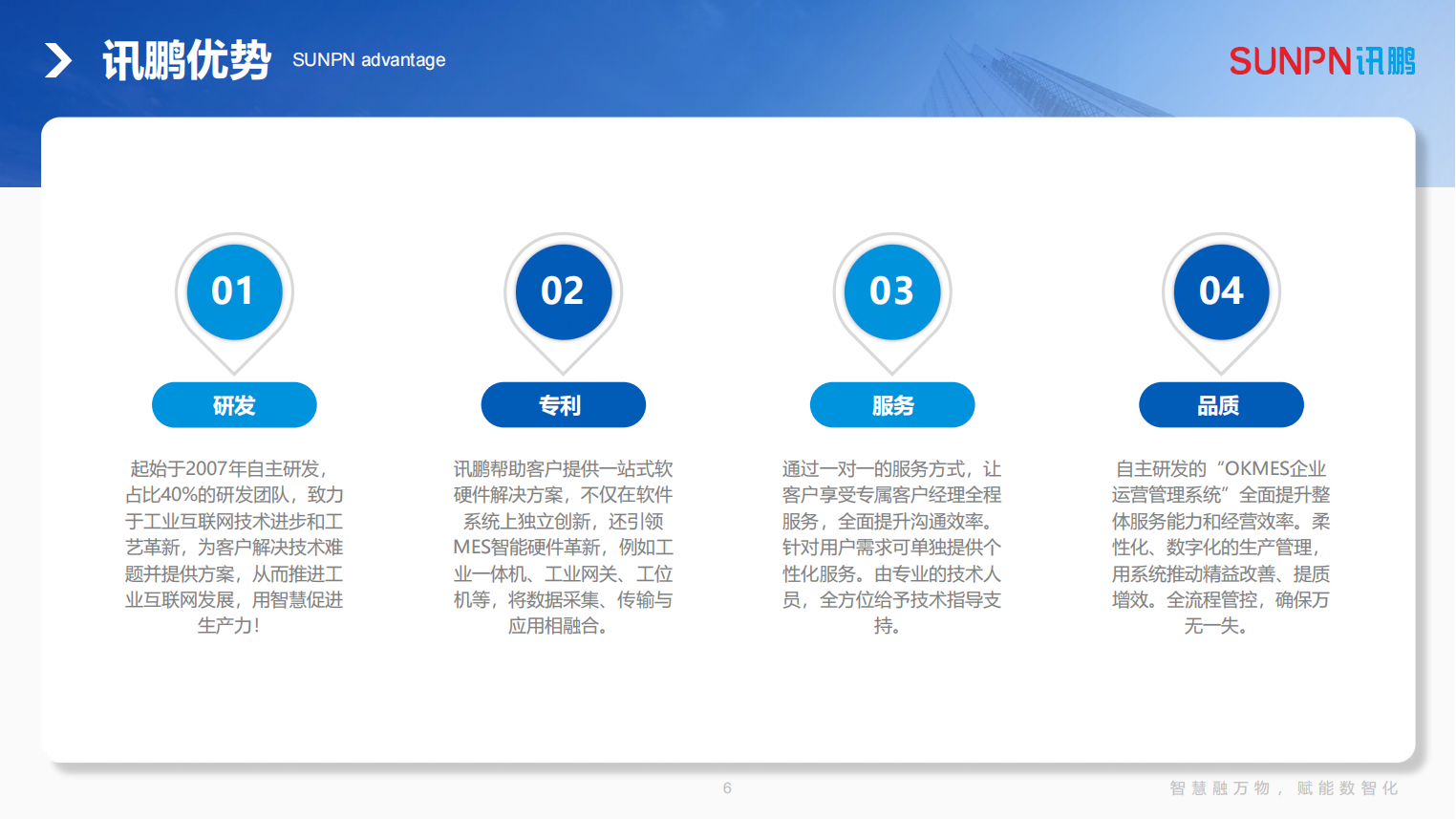The height and width of the screenshot is (819, 1456).
Task: Click the SUNPN 讯鹏 logo
Action: (1322, 61)
